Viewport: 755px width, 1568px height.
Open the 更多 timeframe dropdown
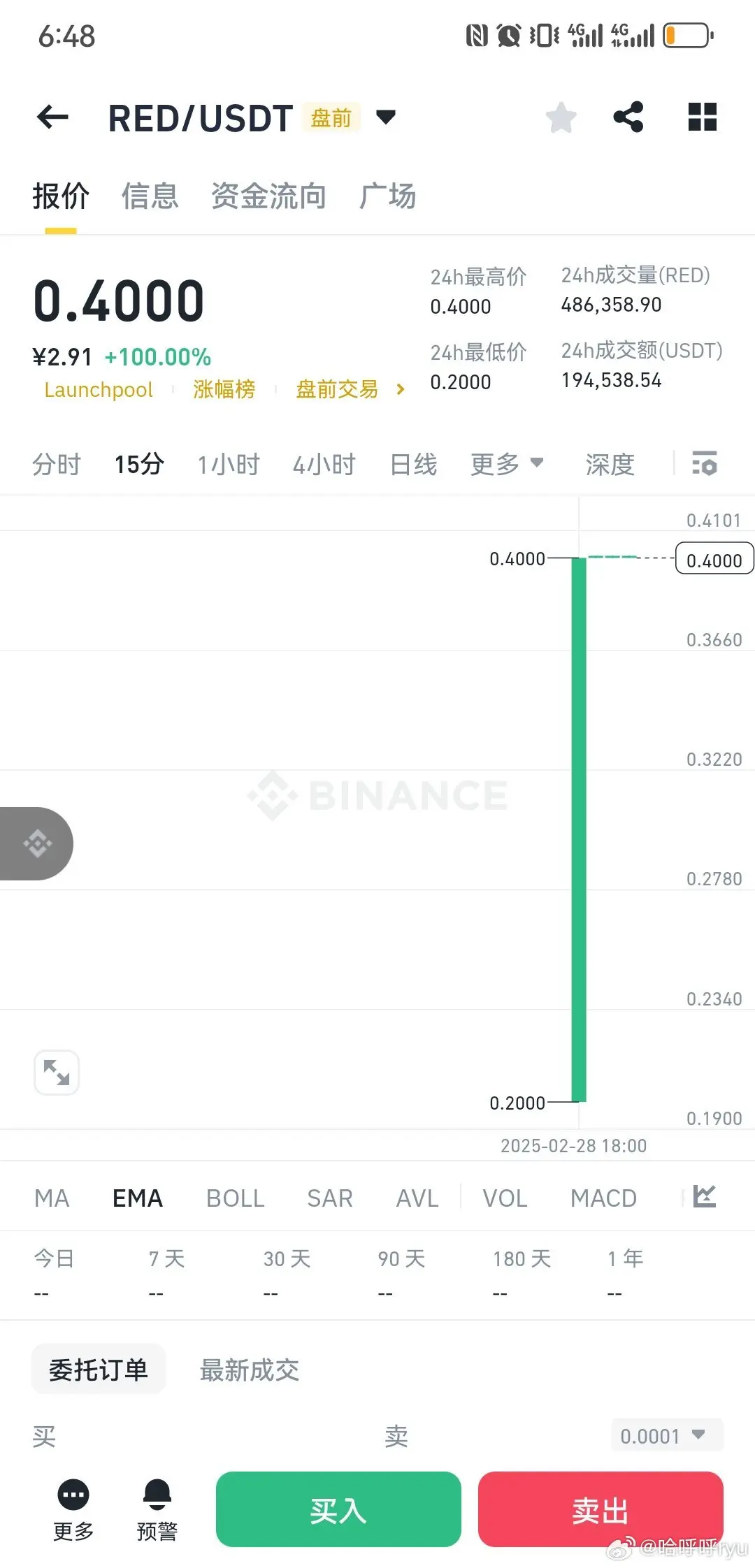pyautogui.click(x=507, y=464)
